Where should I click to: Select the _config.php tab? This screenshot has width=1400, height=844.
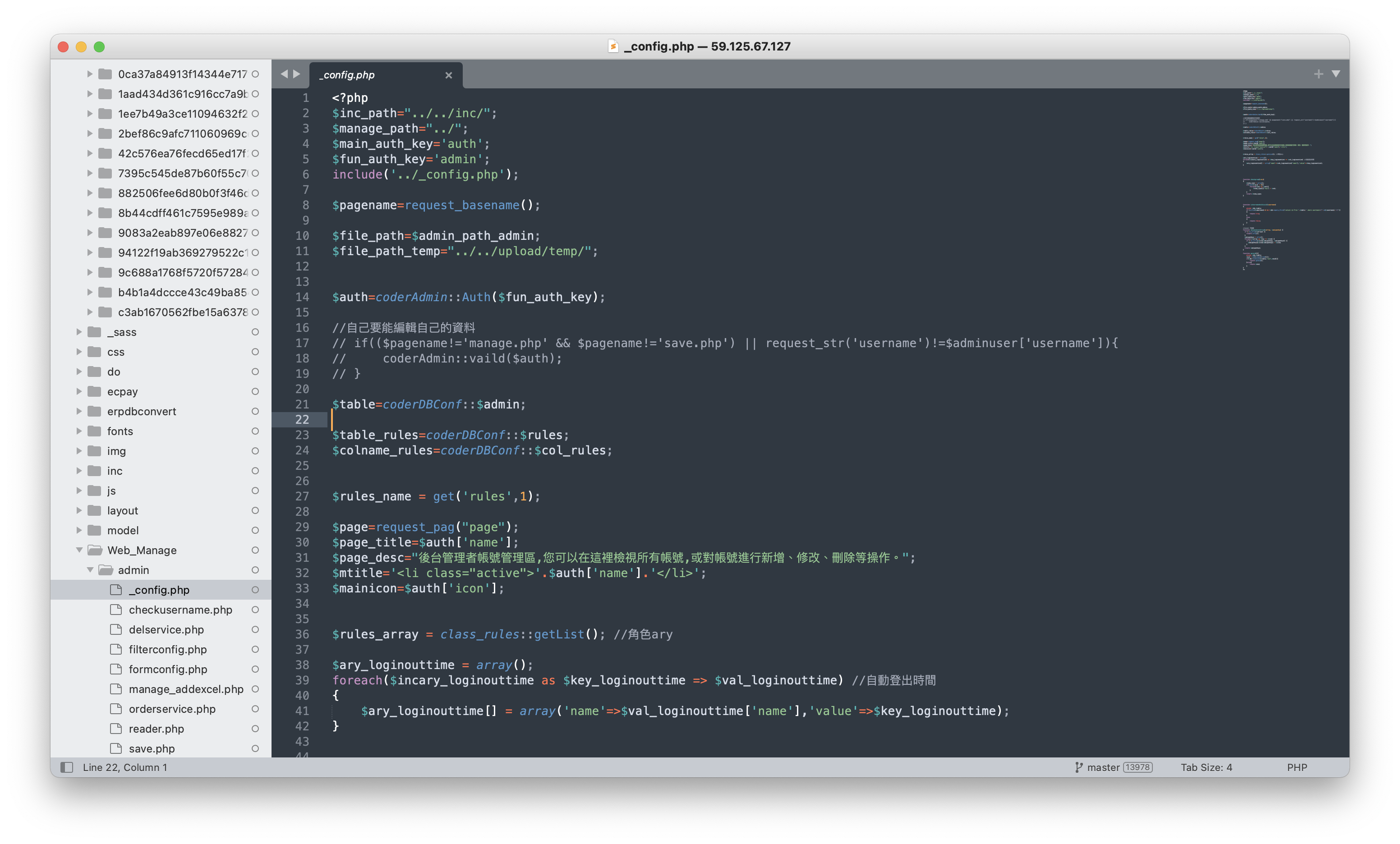pyautogui.click(x=387, y=75)
